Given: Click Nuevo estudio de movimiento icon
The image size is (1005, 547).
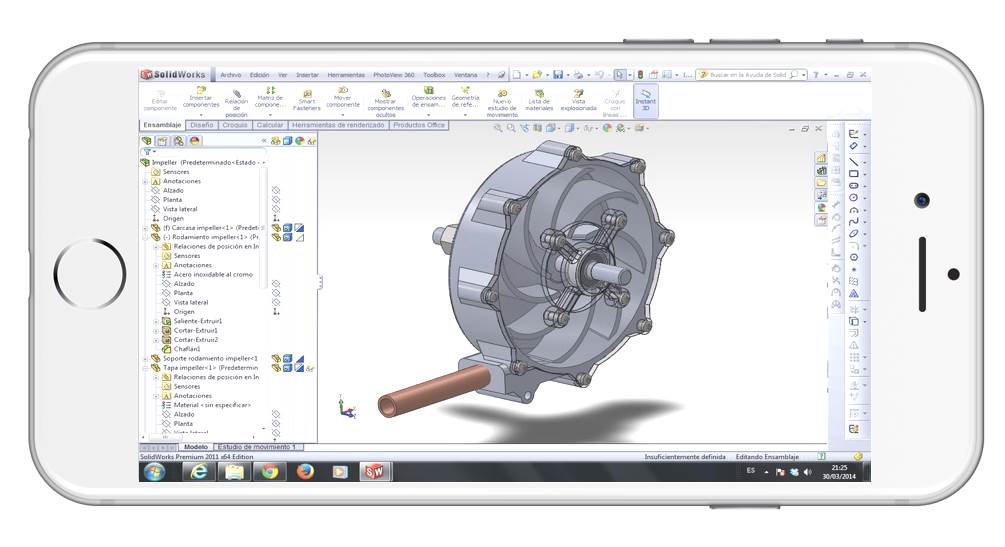Looking at the screenshot, I should pos(502,98).
